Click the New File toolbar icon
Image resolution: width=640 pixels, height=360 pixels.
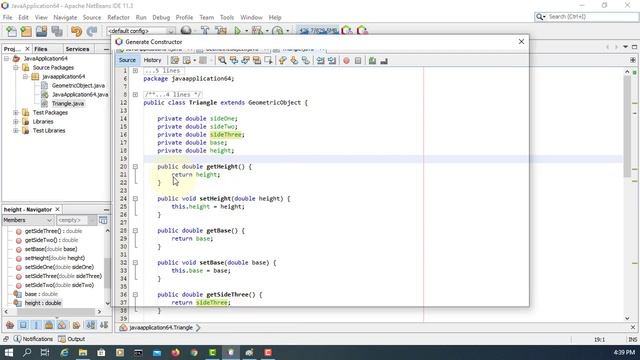11,31
